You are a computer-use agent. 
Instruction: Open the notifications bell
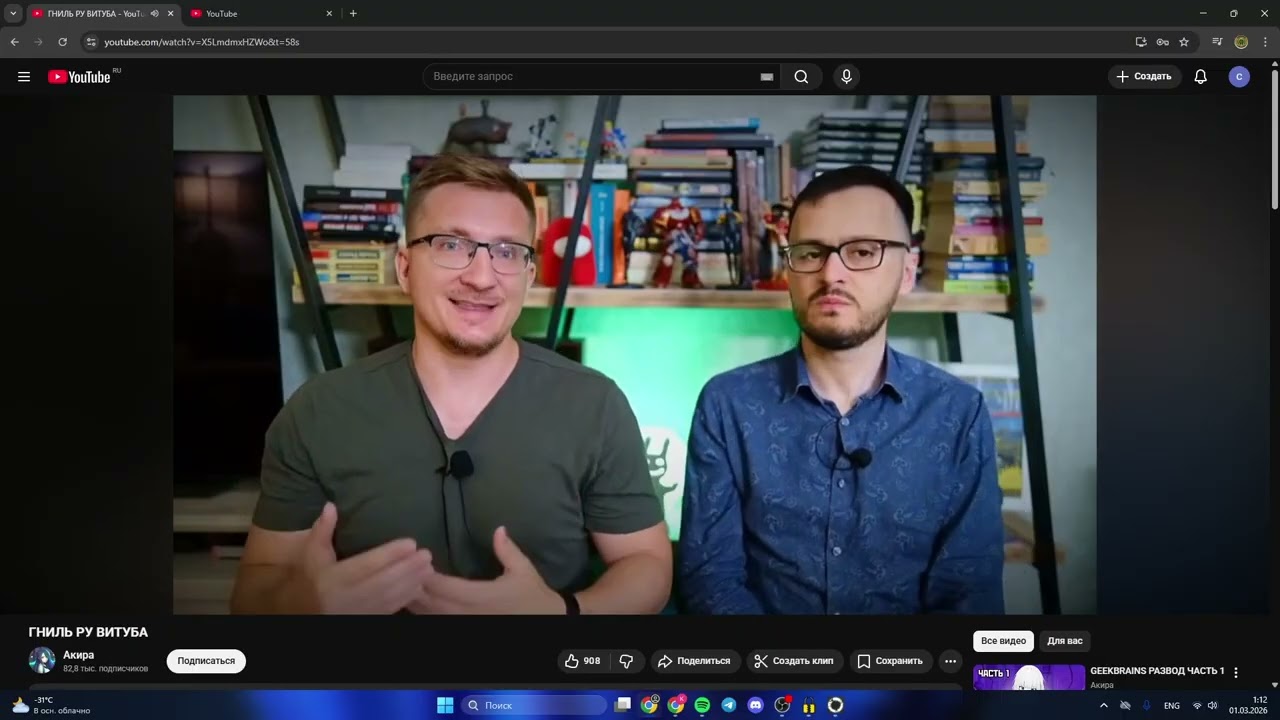click(1201, 77)
